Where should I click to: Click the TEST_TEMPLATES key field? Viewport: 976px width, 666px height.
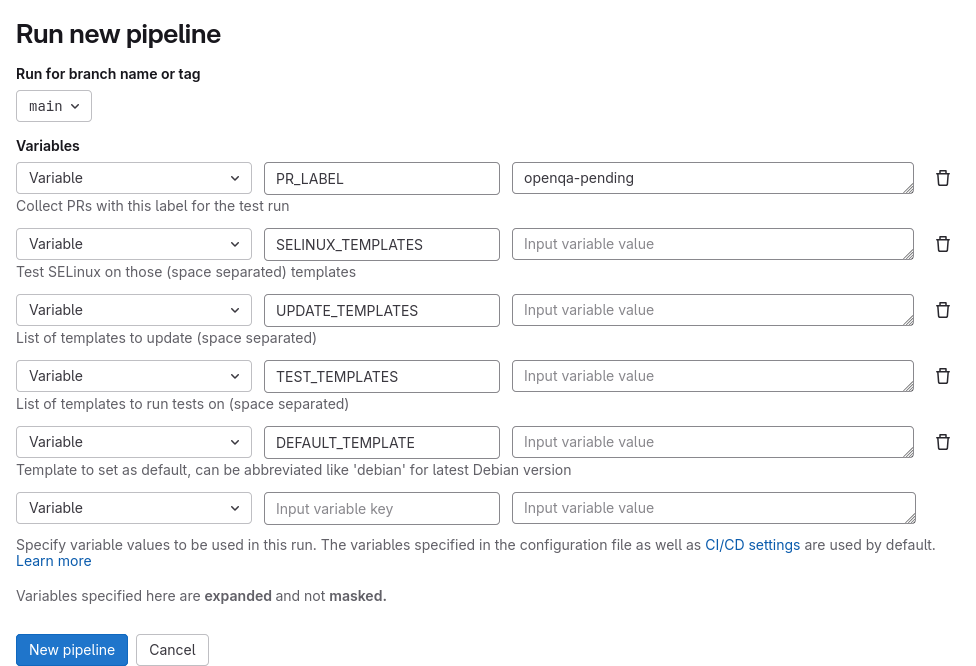coord(381,376)
